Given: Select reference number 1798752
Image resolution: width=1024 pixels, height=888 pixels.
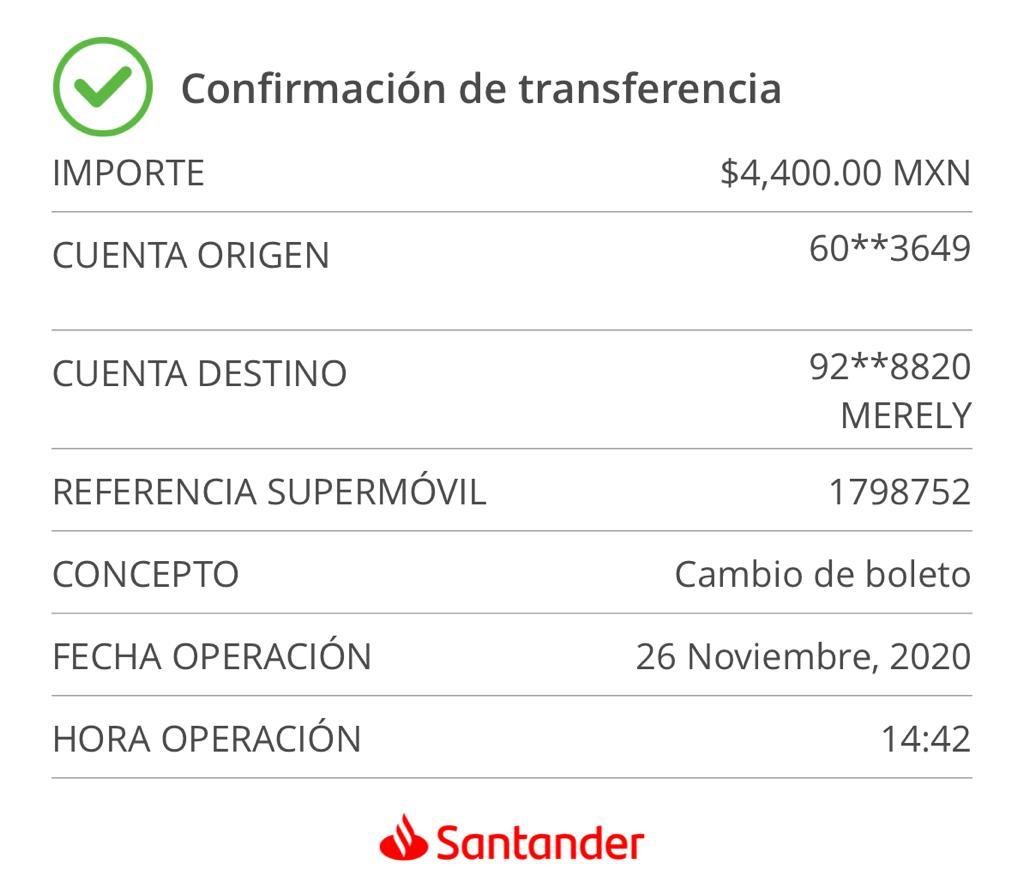Looking at the screenshot, I should click(x=900, y=492).
